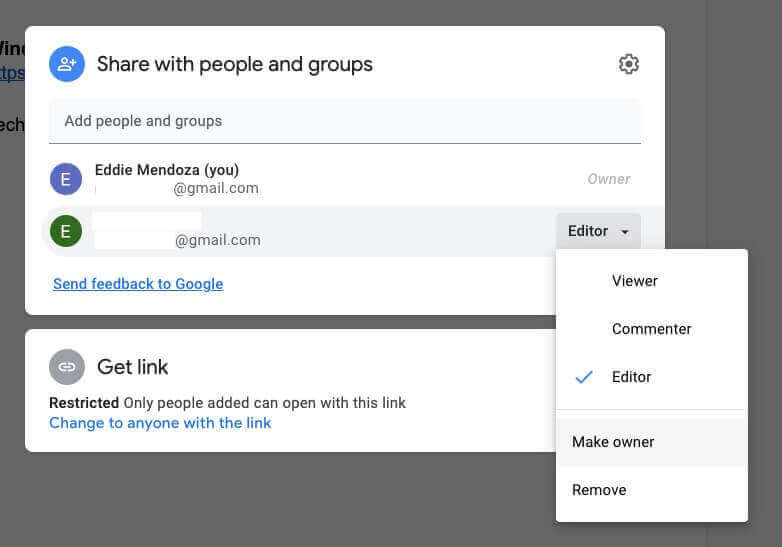This screenshot has height=547, width=782.
Task: Click the green E avatar of the editor
Action: (66, 231)
